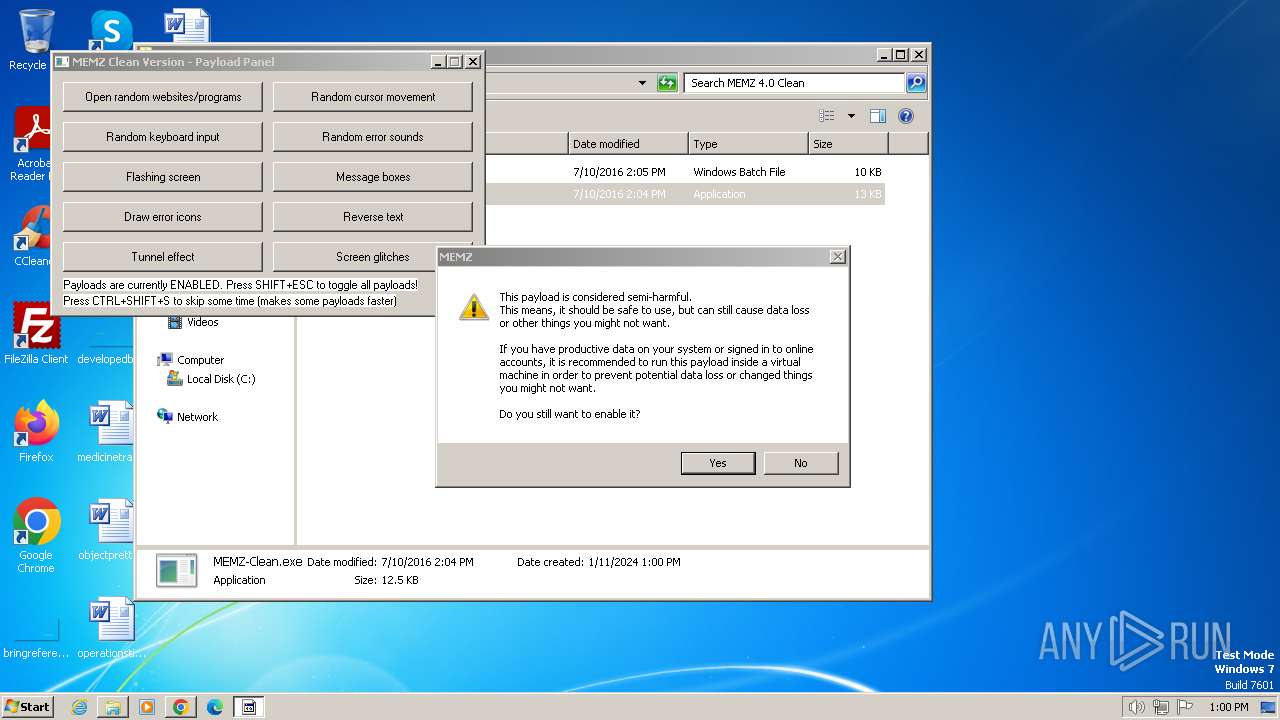Viewport: 1280px width, 720px height.
Task: Open FileZilla Client desktop icon
Action: coord(36,334)
